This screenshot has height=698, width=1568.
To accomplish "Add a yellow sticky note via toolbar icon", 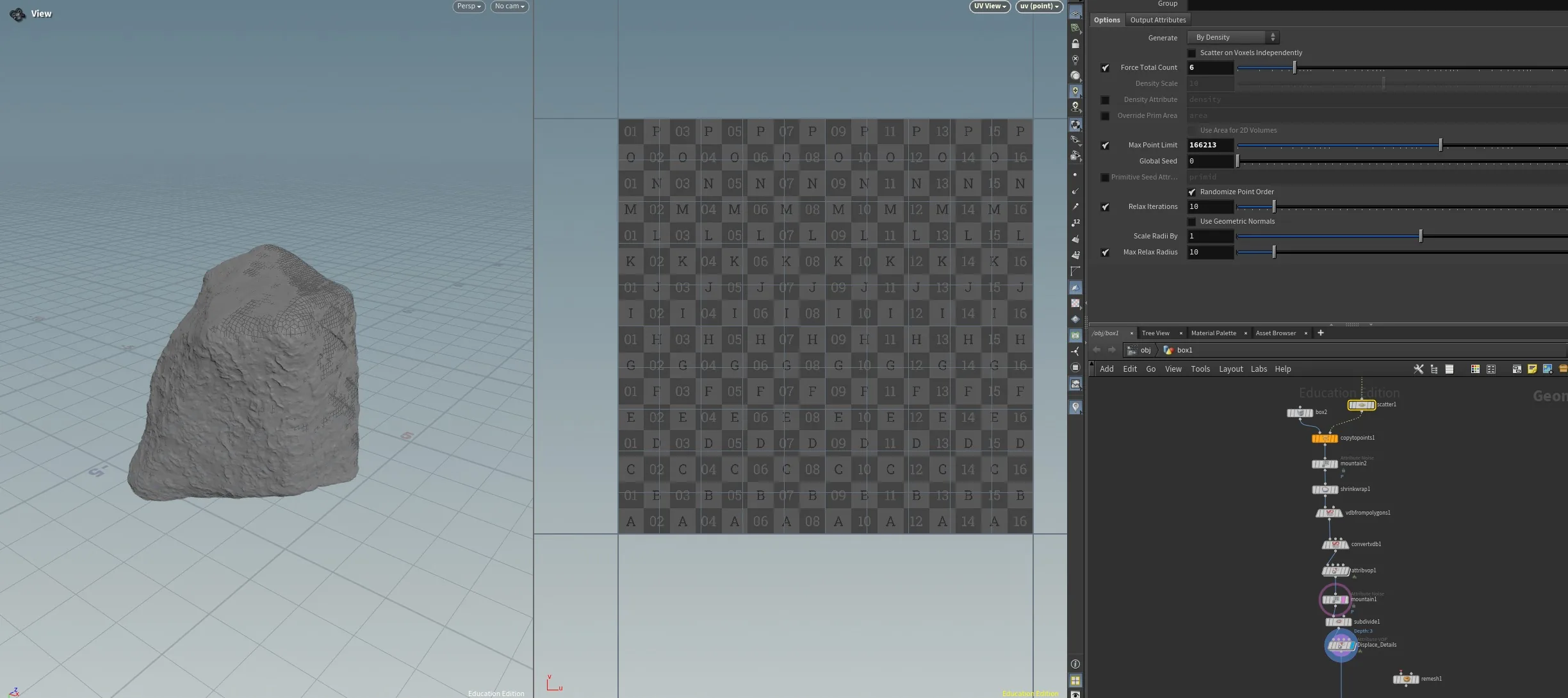I will click(x=1532, y=369).
